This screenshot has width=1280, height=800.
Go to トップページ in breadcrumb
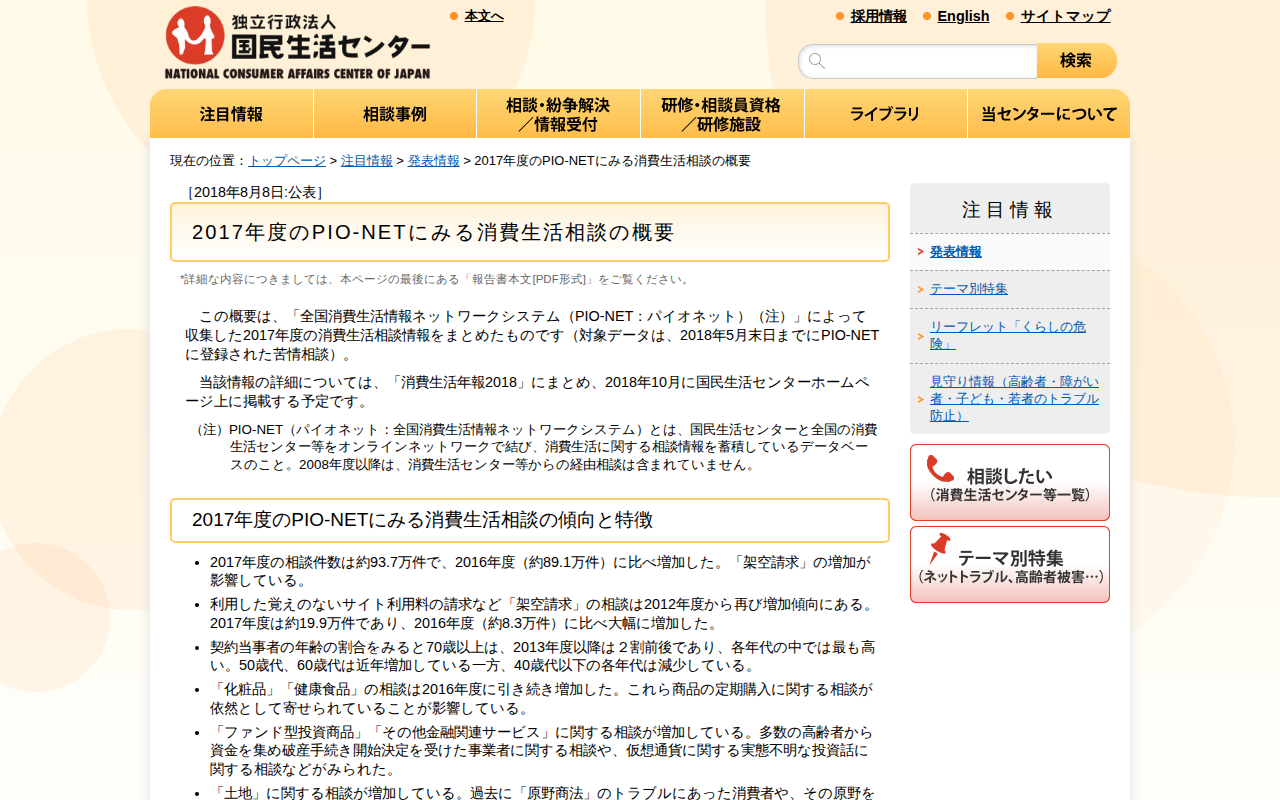(287, 161)
